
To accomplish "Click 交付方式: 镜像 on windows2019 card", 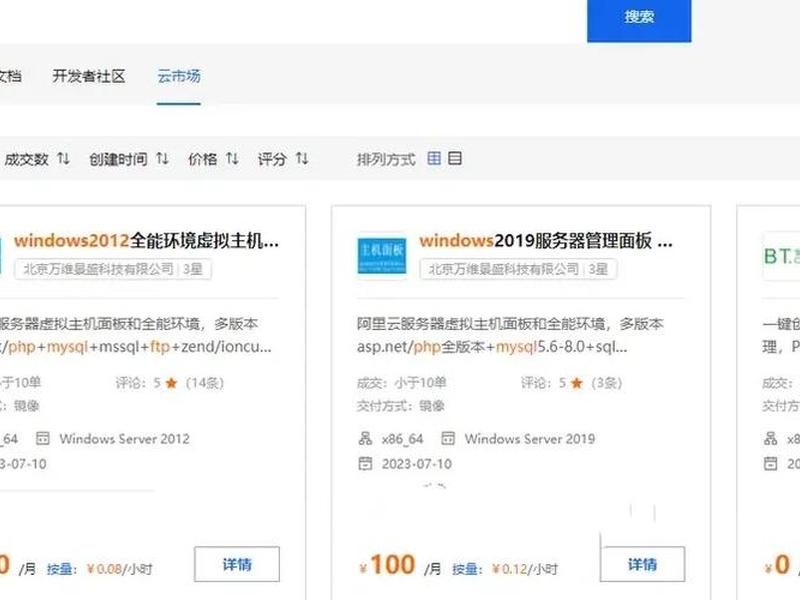I will (401, 406).
